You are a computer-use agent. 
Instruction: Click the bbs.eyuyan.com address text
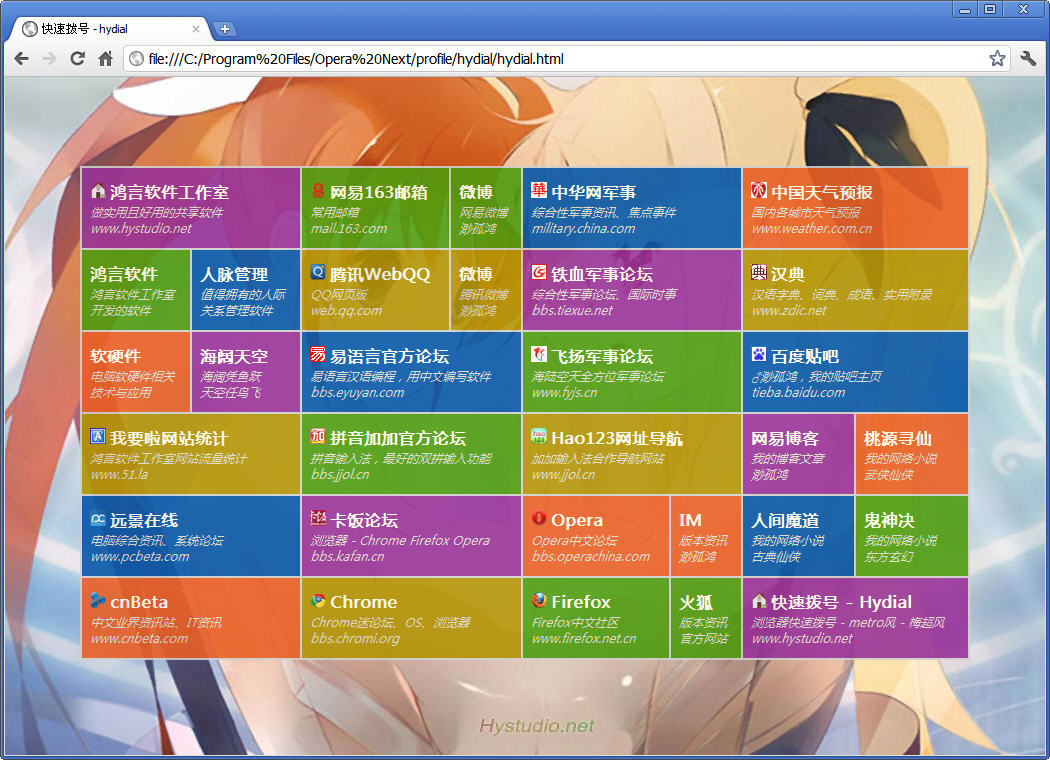pyautogui.click(x=358, y=392)
